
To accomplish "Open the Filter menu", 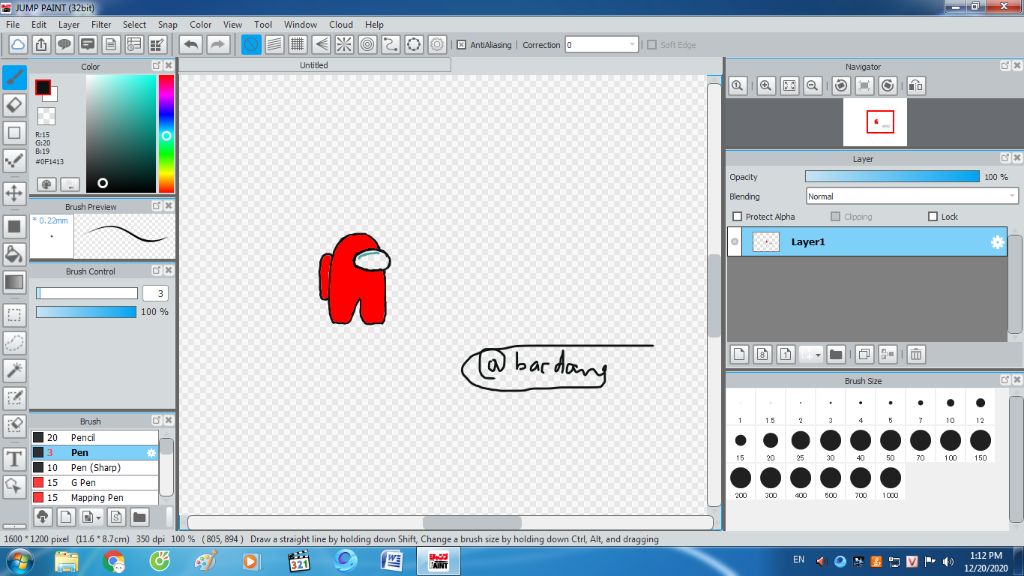I will (x=101, y=24).
